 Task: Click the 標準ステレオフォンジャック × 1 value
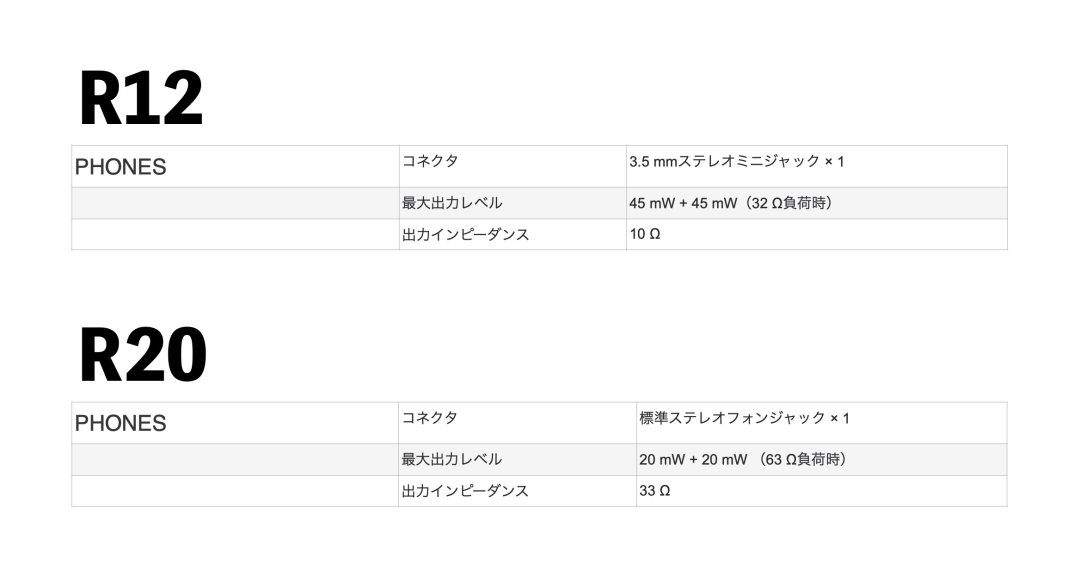(x=744, y=418)
